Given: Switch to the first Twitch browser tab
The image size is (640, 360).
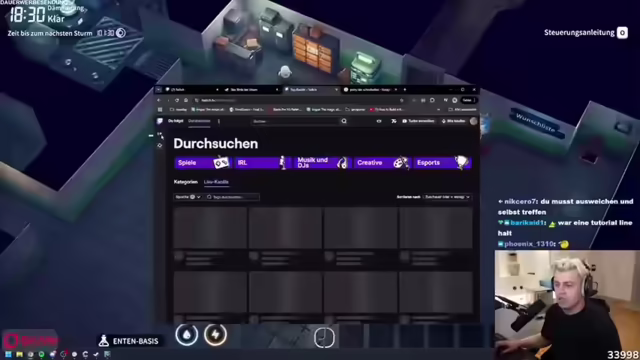Looking at the screenshot, I should coord(192,89).
